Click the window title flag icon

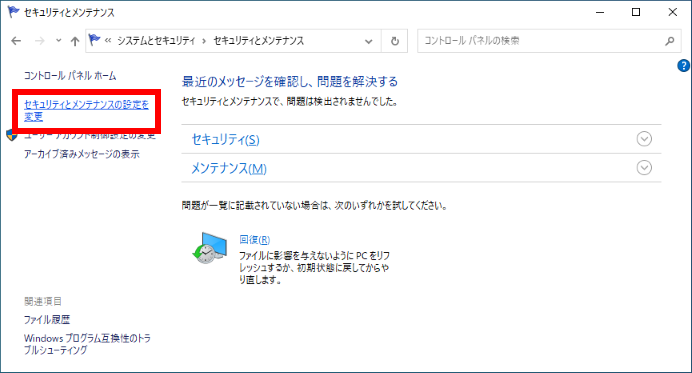pos(14,12)
